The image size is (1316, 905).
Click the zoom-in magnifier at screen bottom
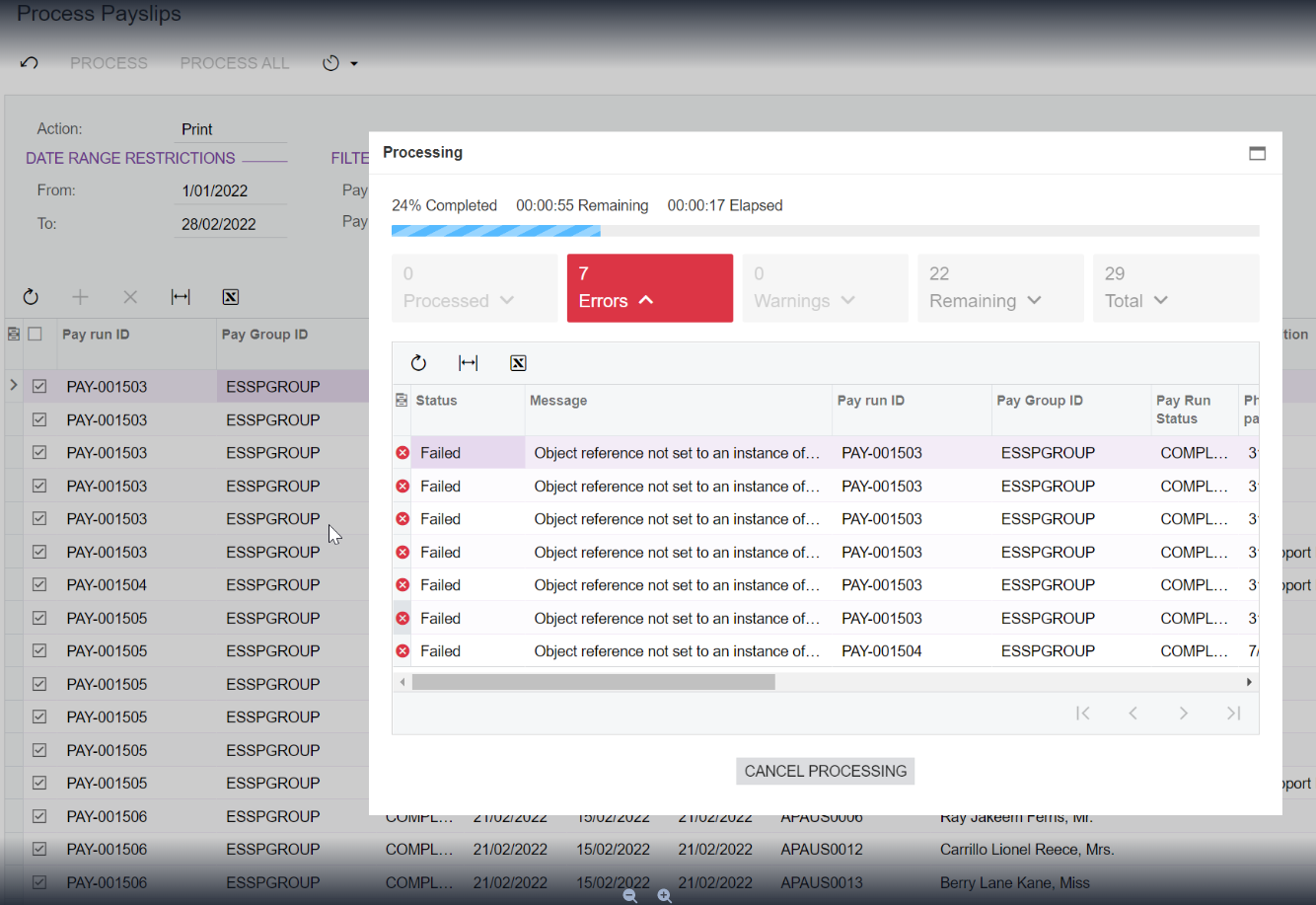point(664,896)
